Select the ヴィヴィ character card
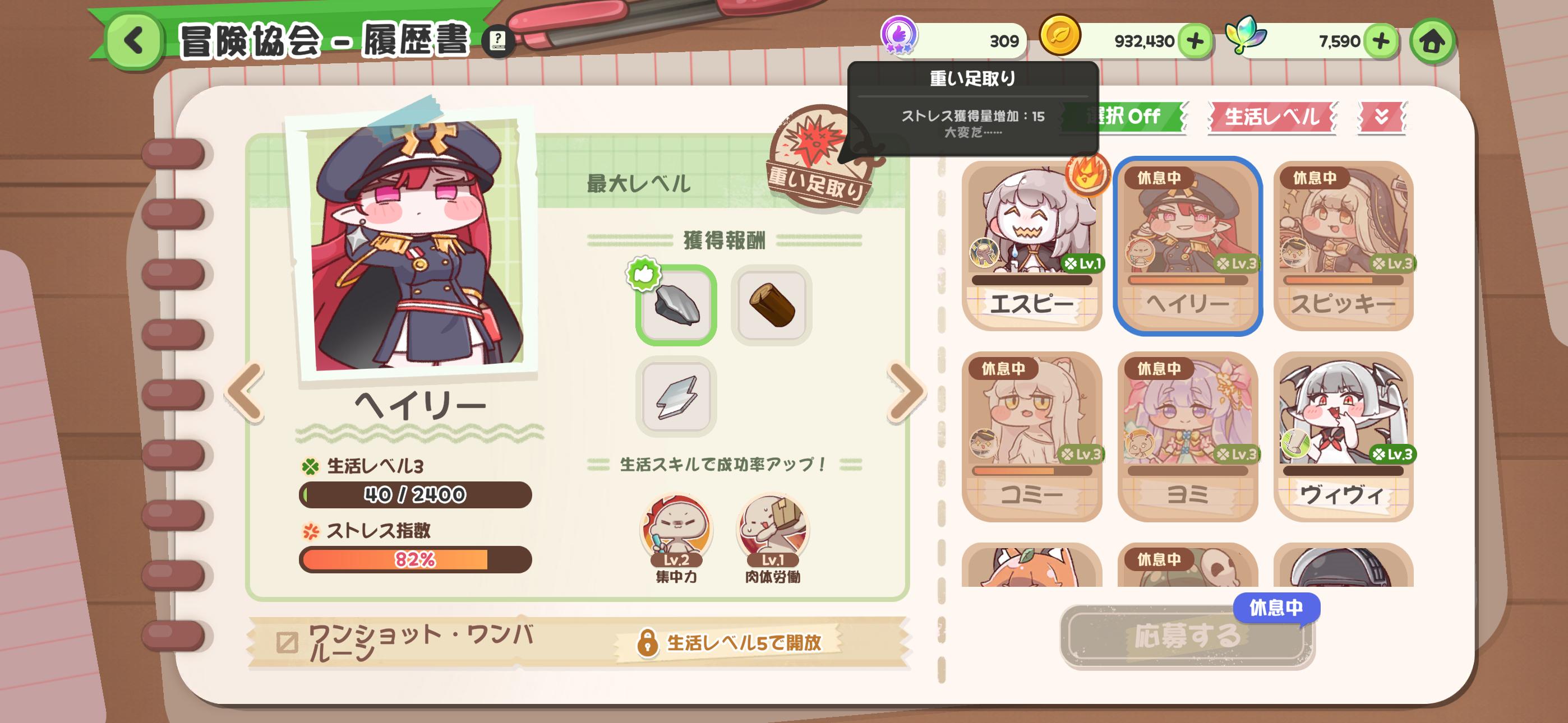 click(1343, 437)
